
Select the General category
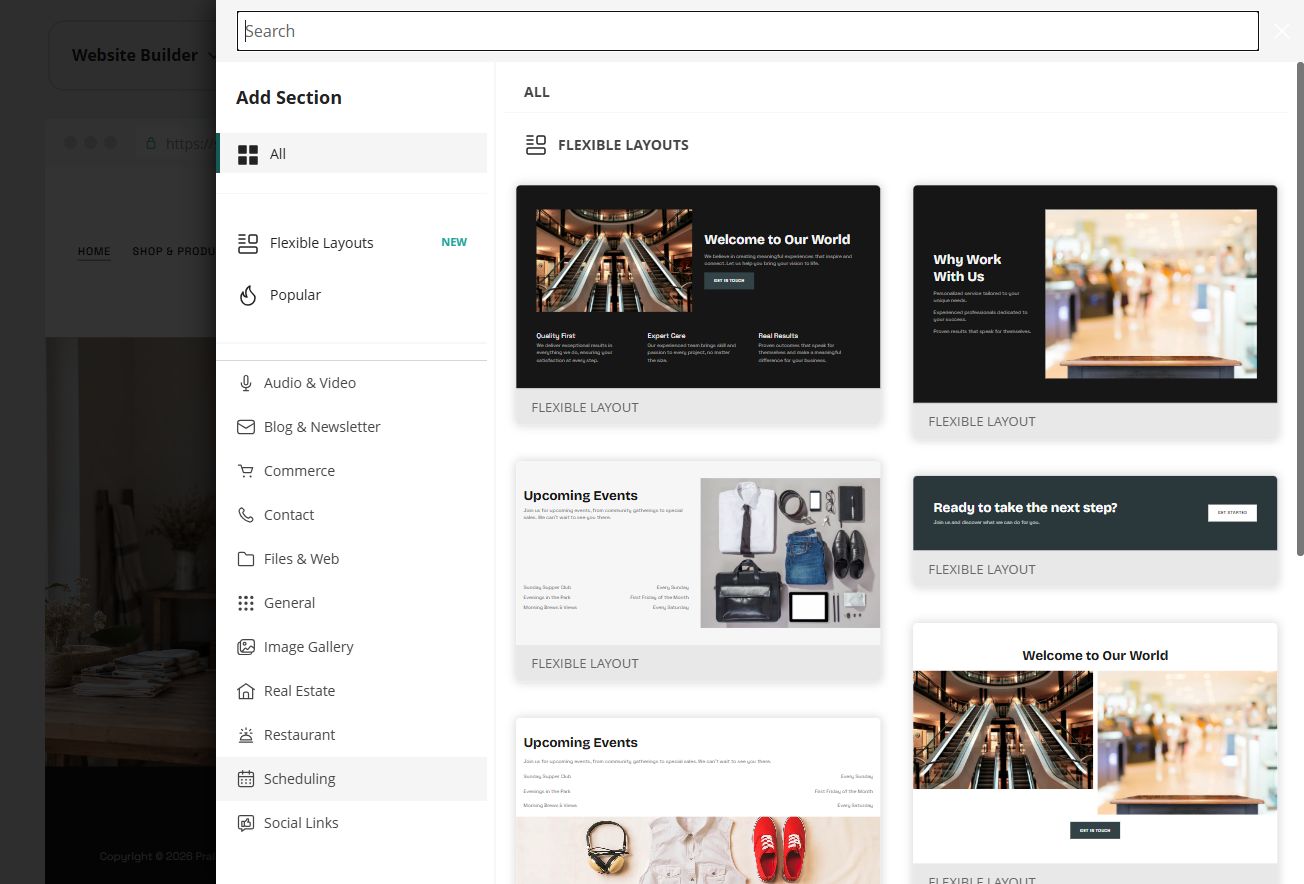point(351,603)
